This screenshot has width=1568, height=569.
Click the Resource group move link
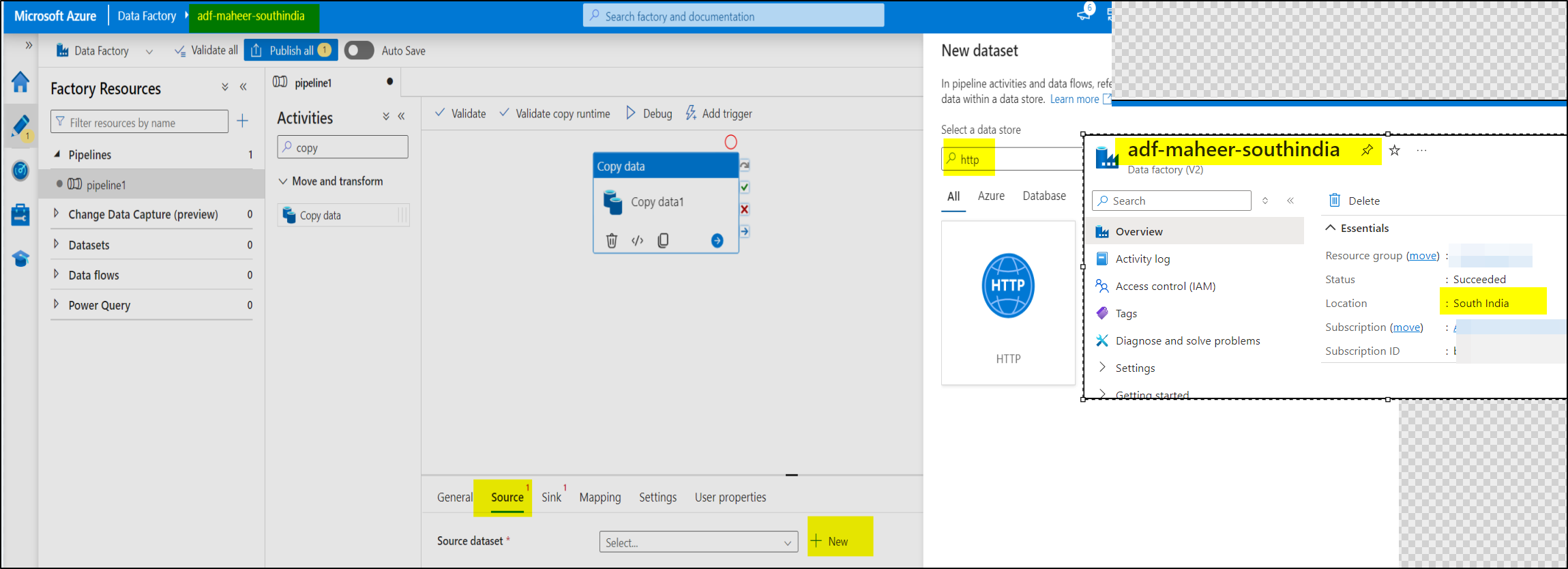(x=1423, y=256)
